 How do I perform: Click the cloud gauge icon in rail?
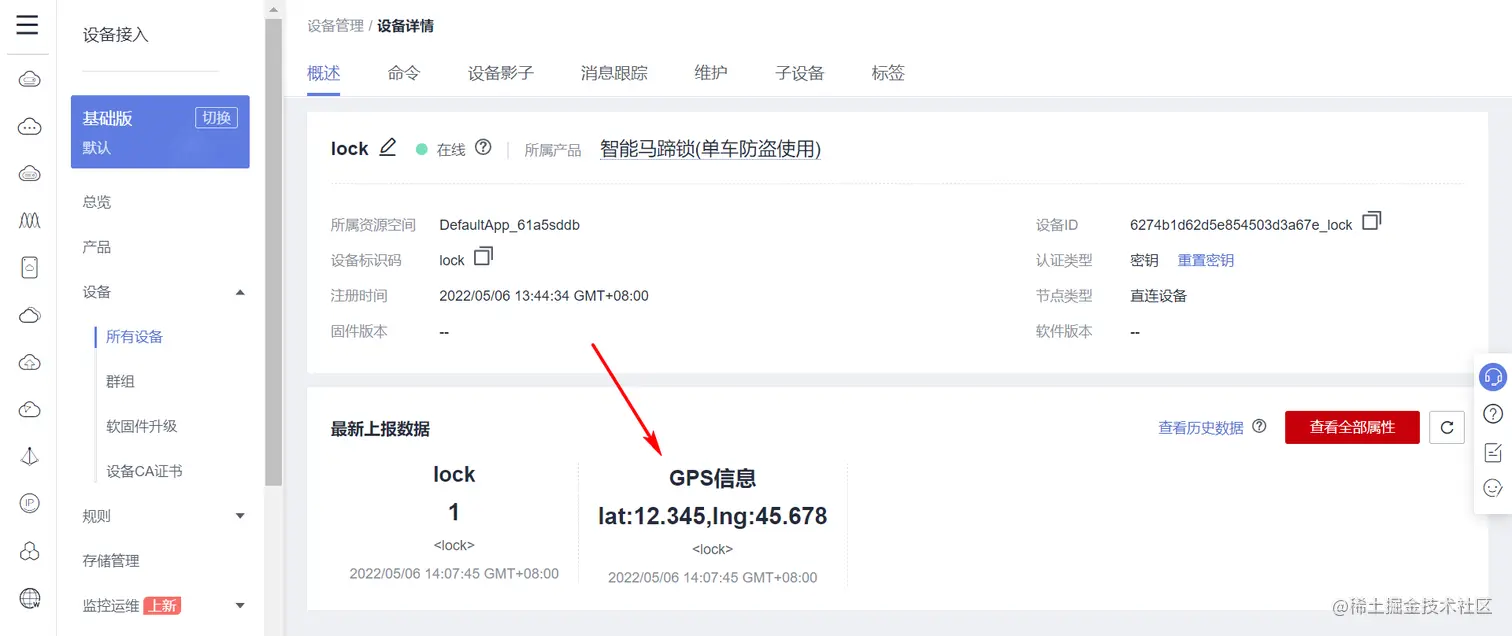(30, 409)
